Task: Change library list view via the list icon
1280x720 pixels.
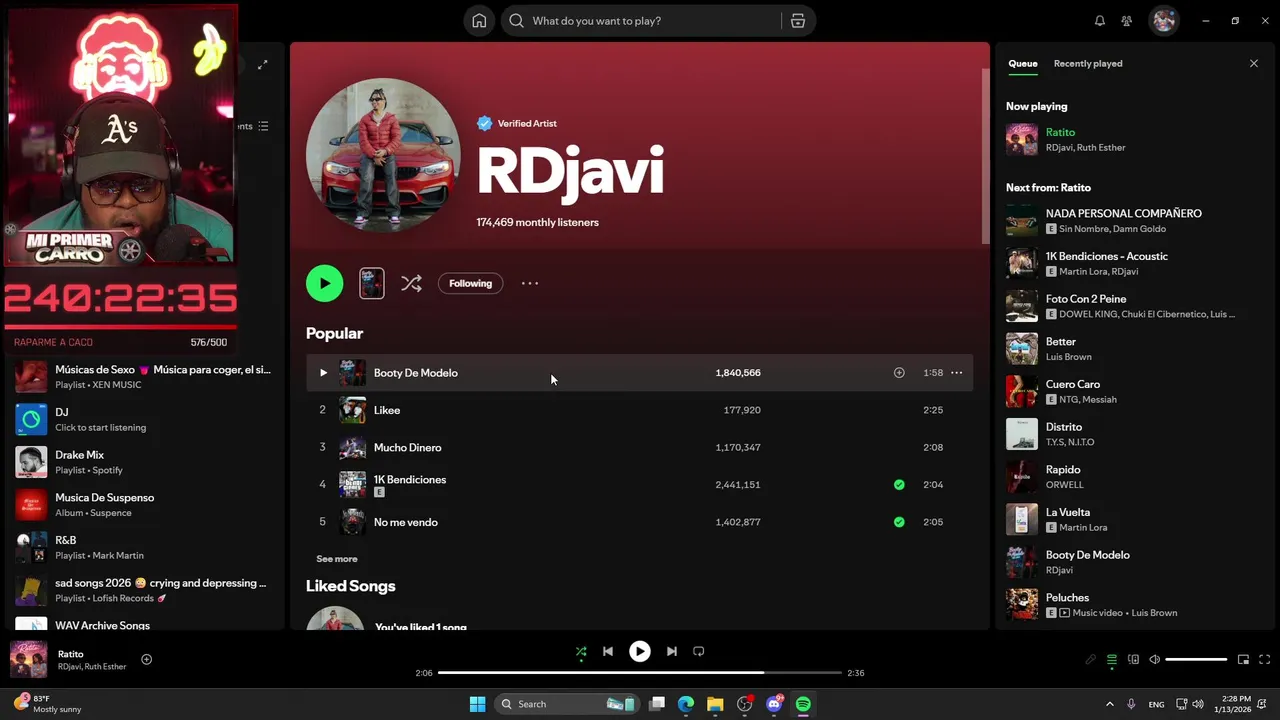Action: coord(263,126)
